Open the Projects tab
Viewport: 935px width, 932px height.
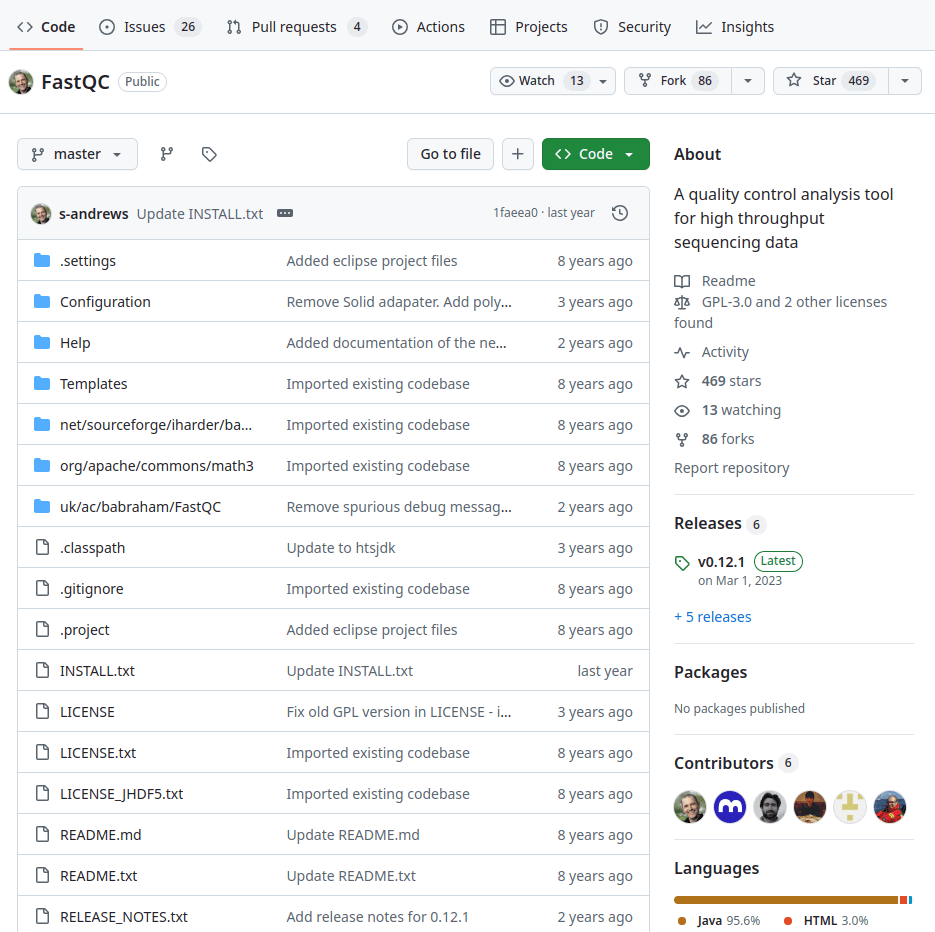(x=528, y=27)
